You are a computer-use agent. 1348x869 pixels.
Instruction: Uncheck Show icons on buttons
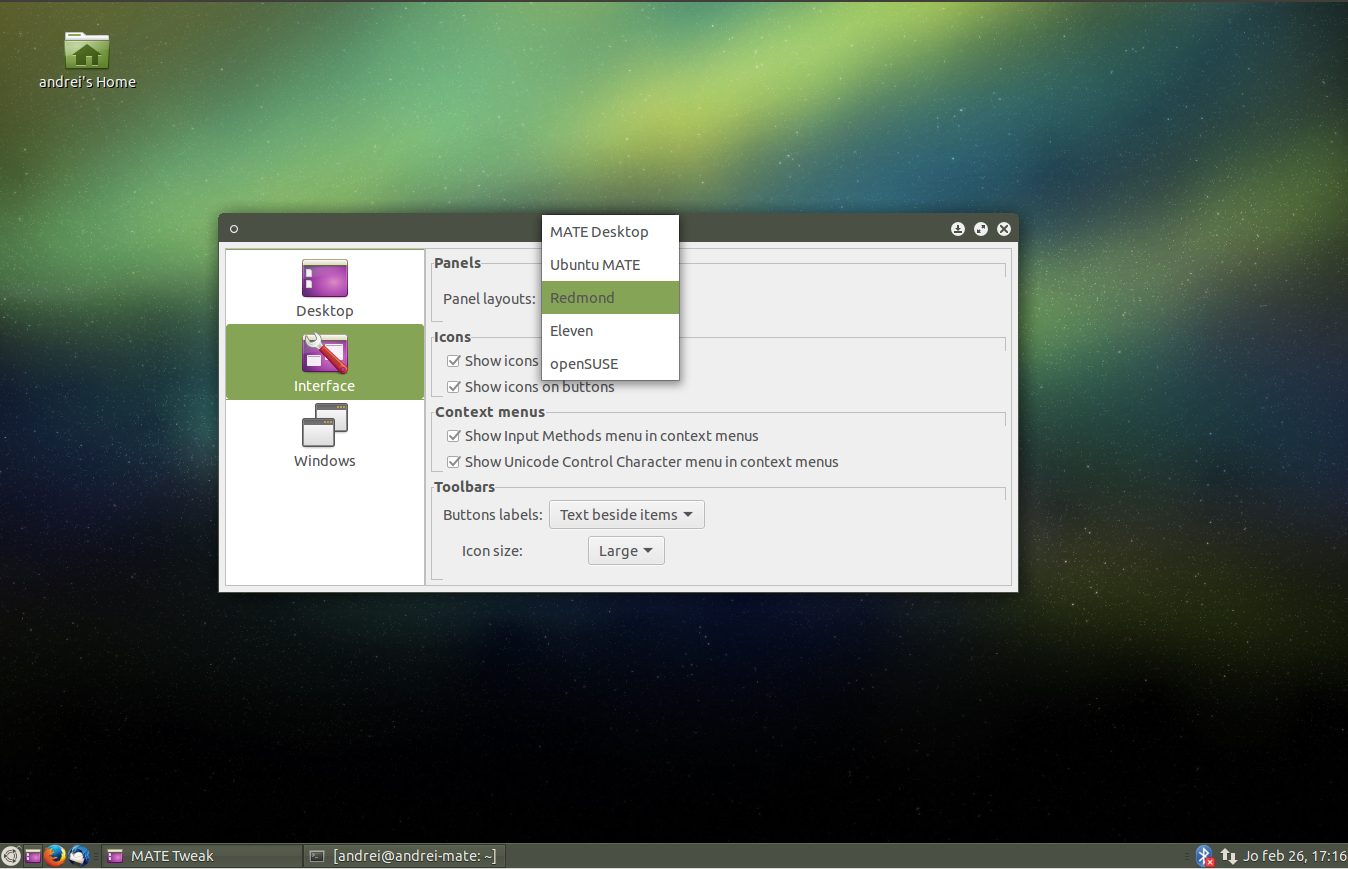(454, 387)
